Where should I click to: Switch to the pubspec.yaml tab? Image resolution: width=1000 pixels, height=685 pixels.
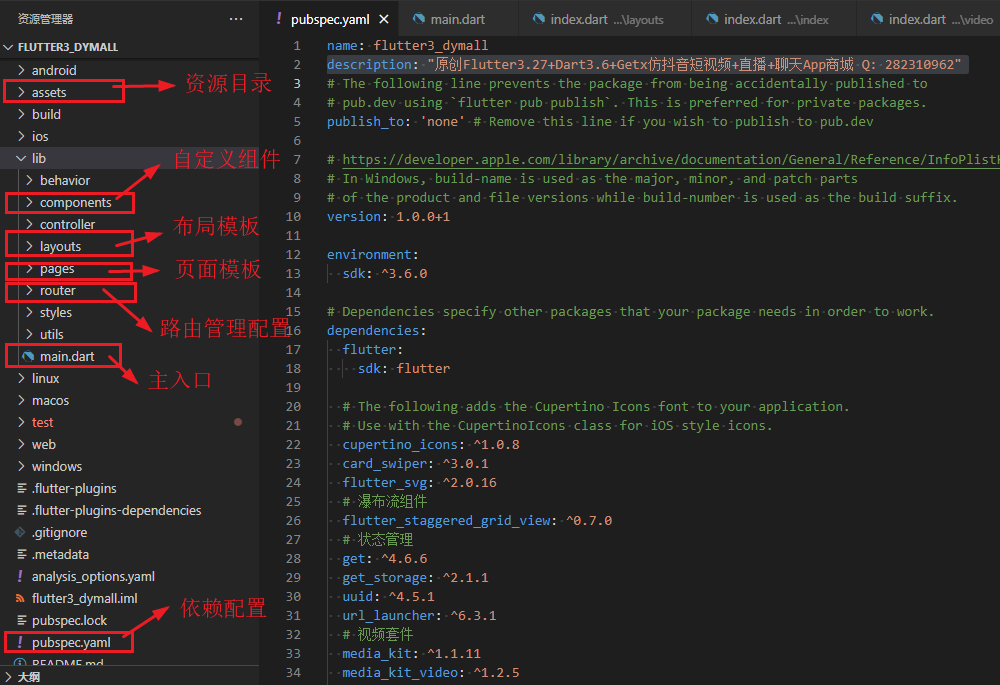click(x=330, y=19)
